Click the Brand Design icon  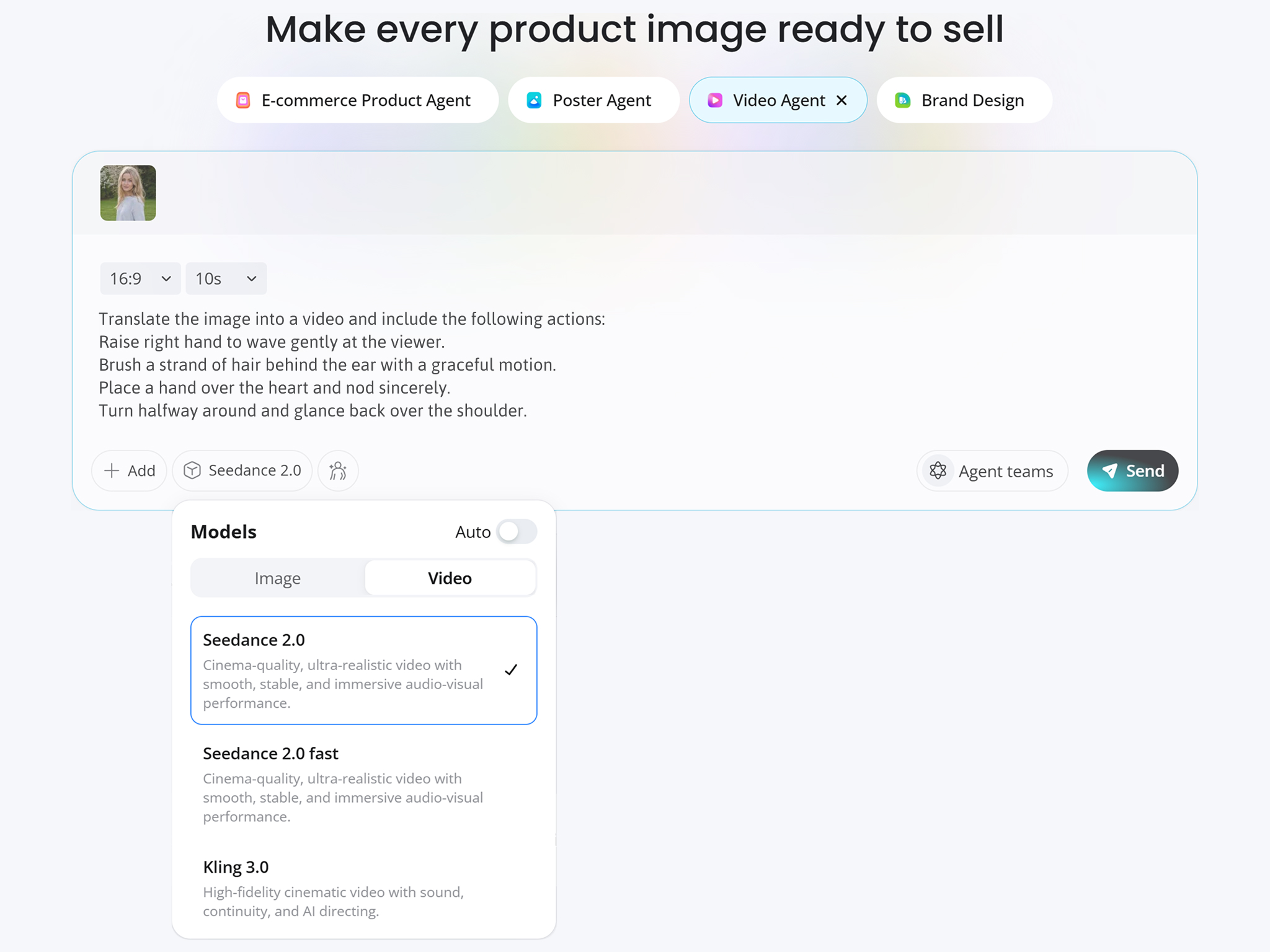(903, 100)
